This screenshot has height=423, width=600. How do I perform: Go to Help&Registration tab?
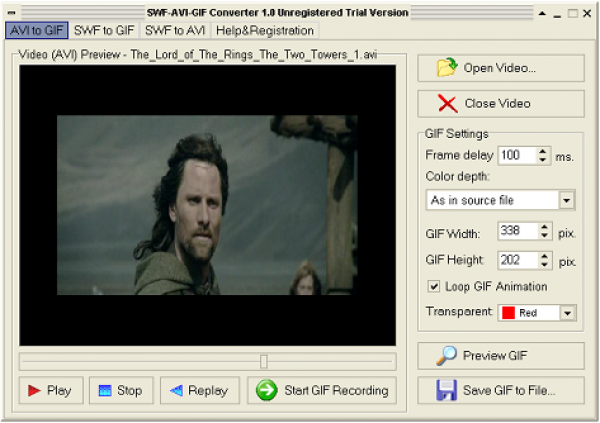click(265, 30)
